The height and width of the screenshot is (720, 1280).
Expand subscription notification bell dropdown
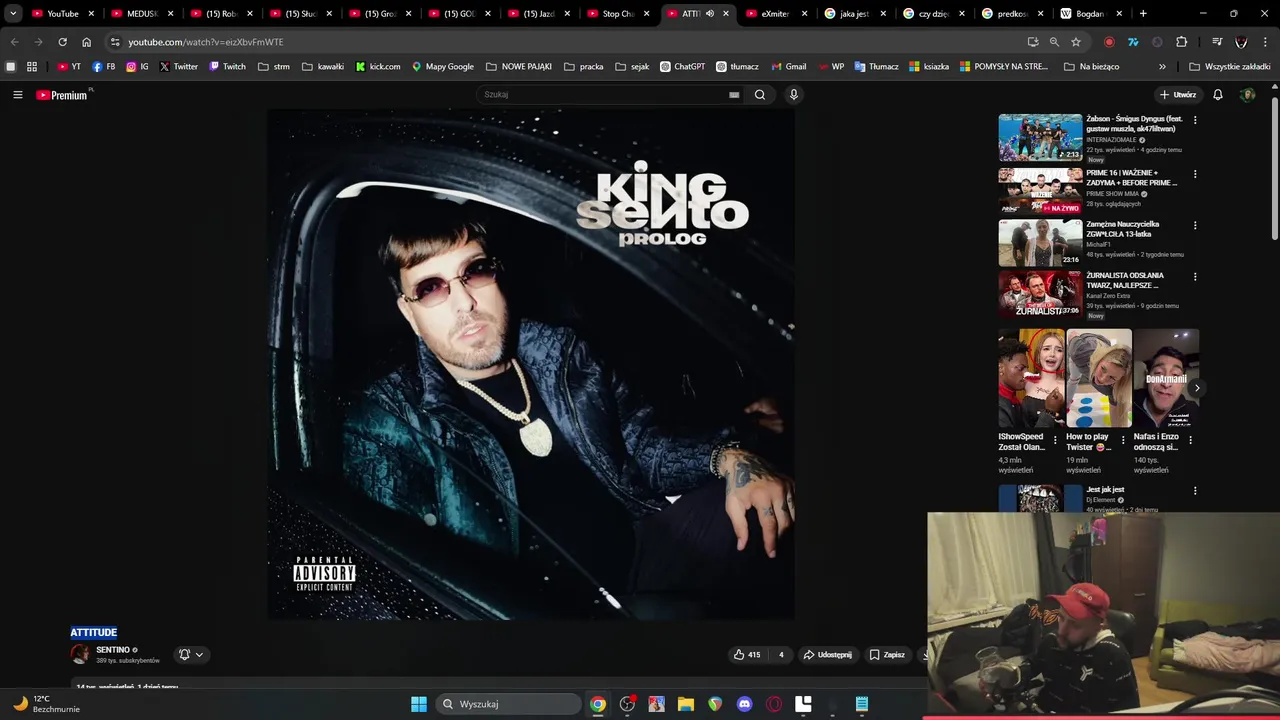(x=191, y=655)
